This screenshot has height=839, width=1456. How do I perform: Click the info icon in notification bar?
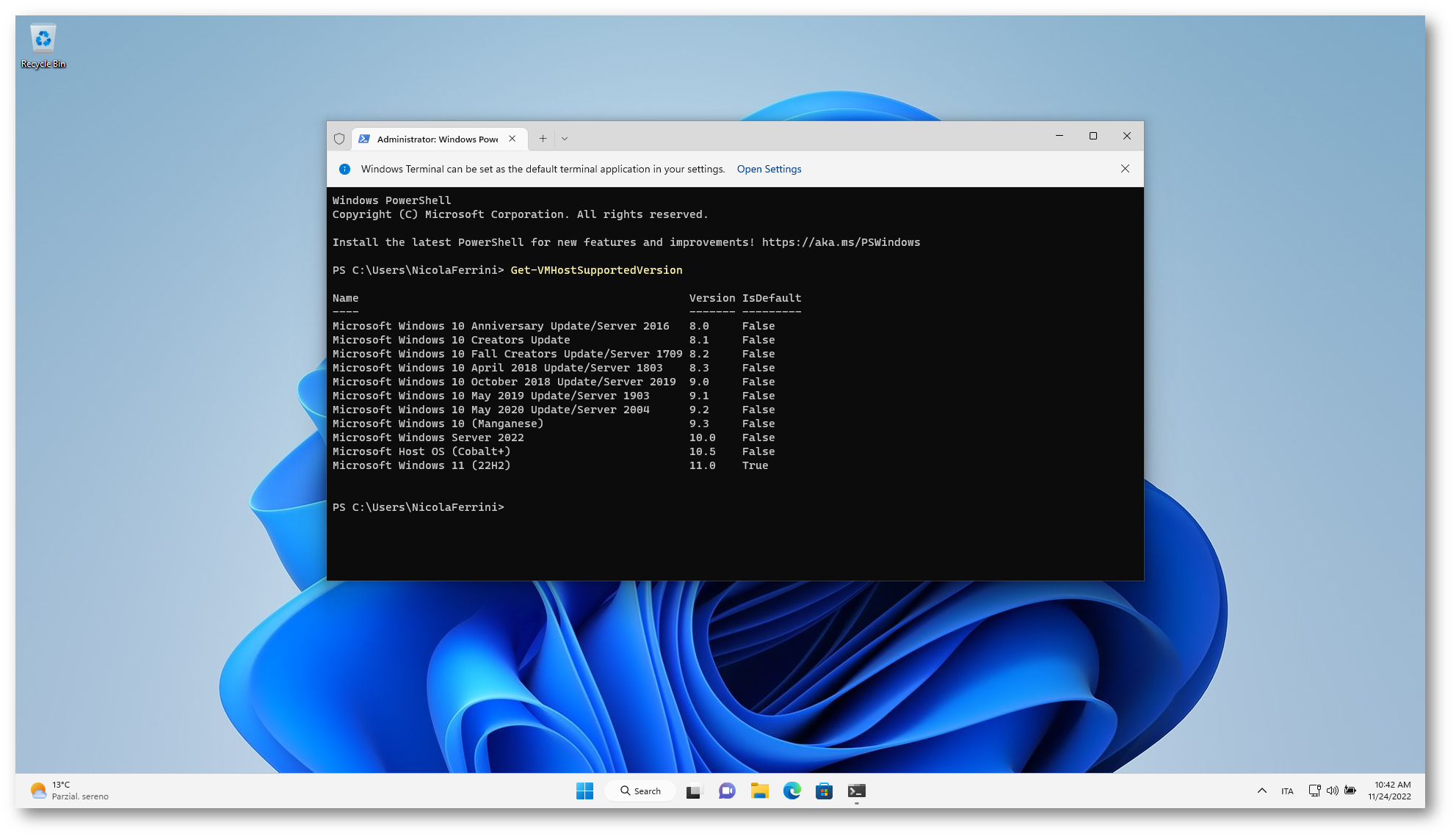(x=344, y=169)
